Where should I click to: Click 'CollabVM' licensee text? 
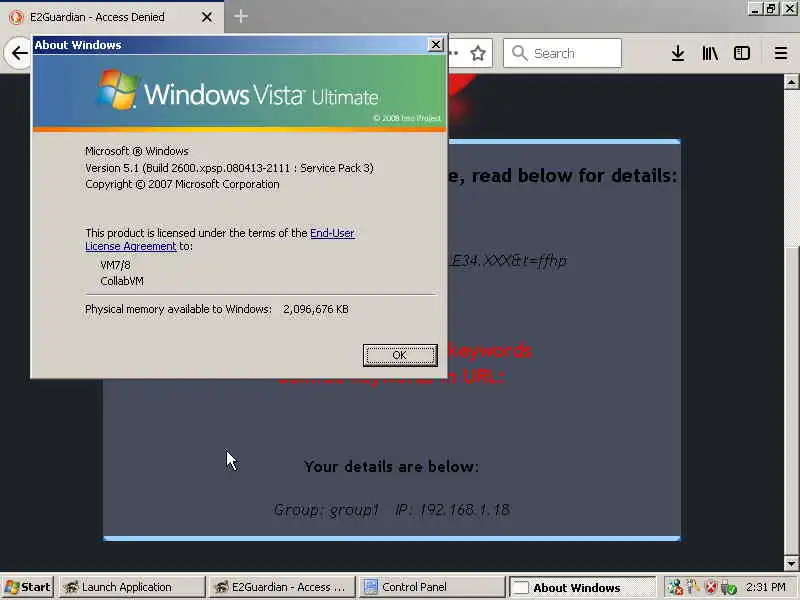[x=122, y=281]
